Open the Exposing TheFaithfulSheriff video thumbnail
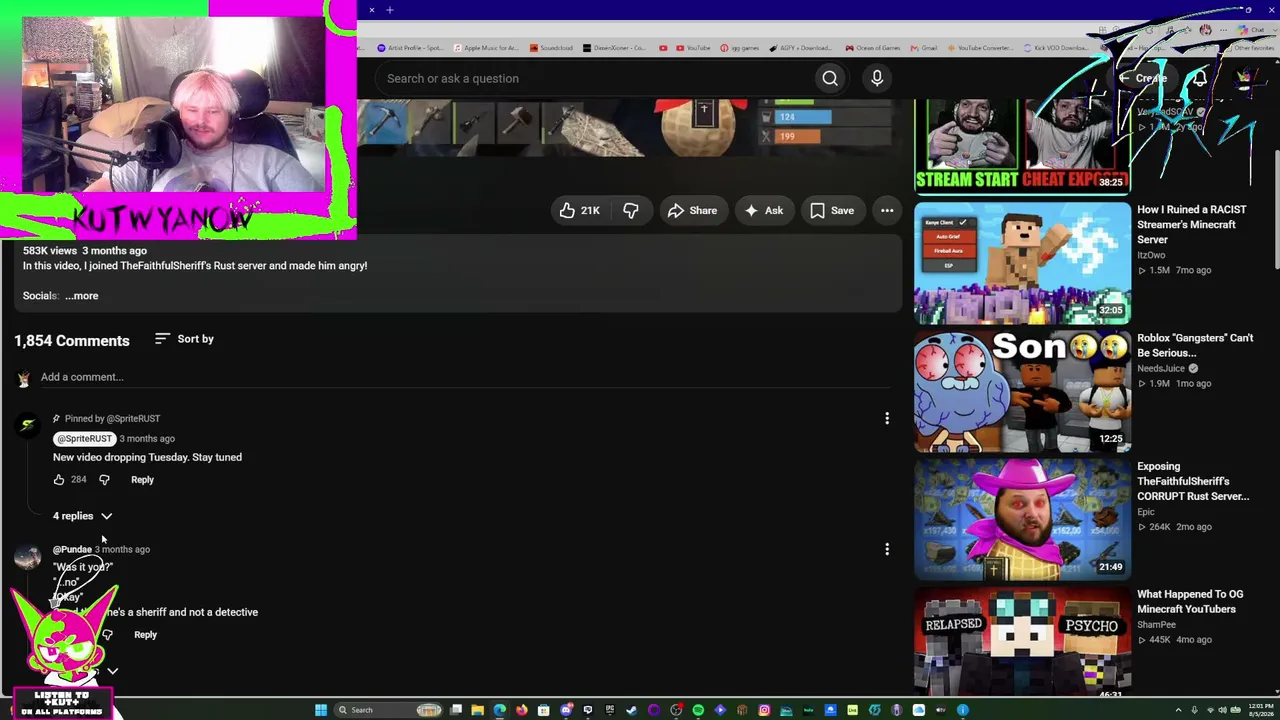Viewport: 1280px width, 720px height. [x=1022, y=520]
